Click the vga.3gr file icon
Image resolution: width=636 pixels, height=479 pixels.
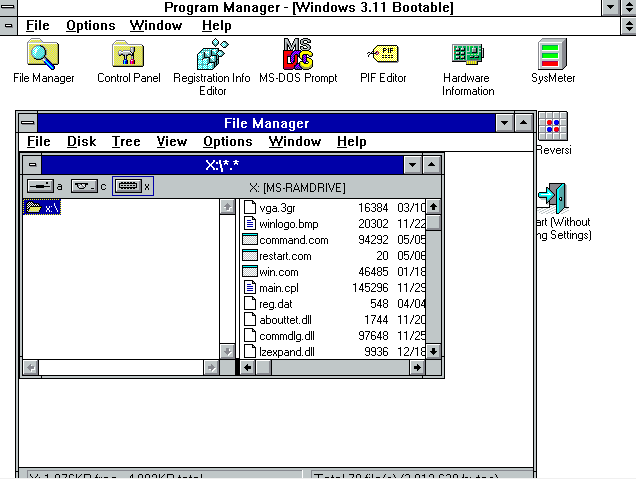coord(250,207)
